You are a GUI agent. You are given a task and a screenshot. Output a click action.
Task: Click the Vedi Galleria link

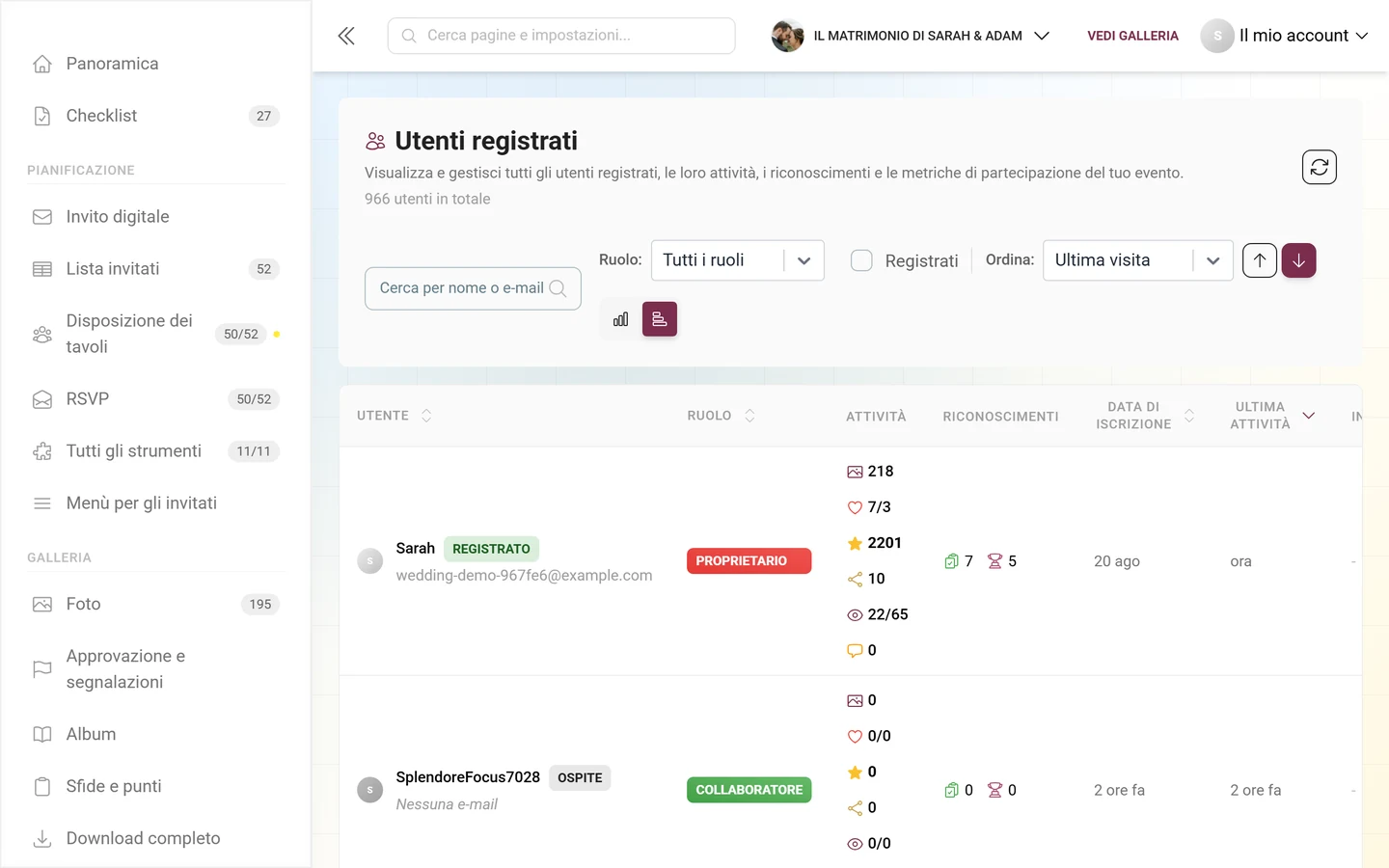point(1132,36)
